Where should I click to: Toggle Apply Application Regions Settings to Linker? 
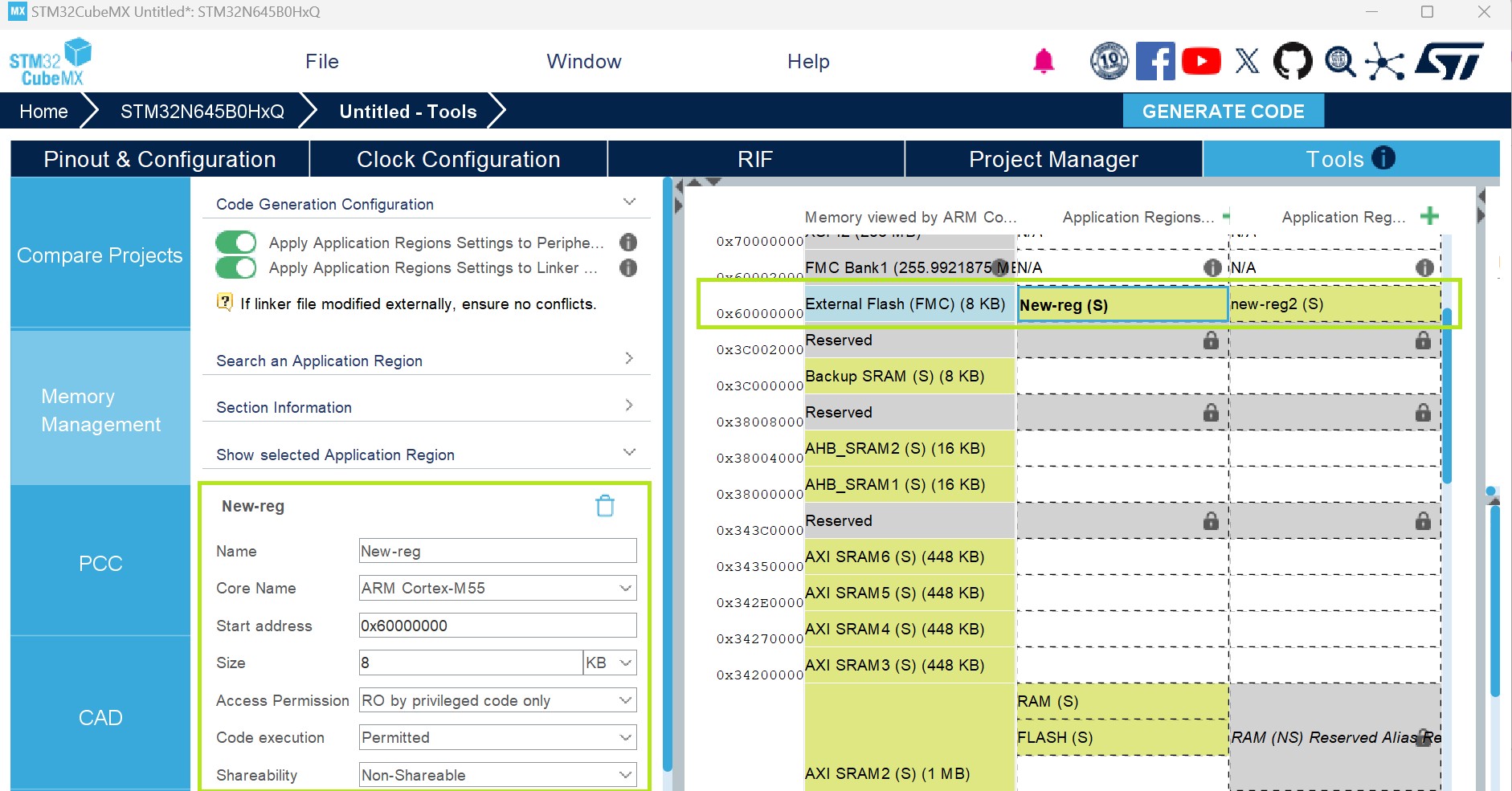(236, 267)
